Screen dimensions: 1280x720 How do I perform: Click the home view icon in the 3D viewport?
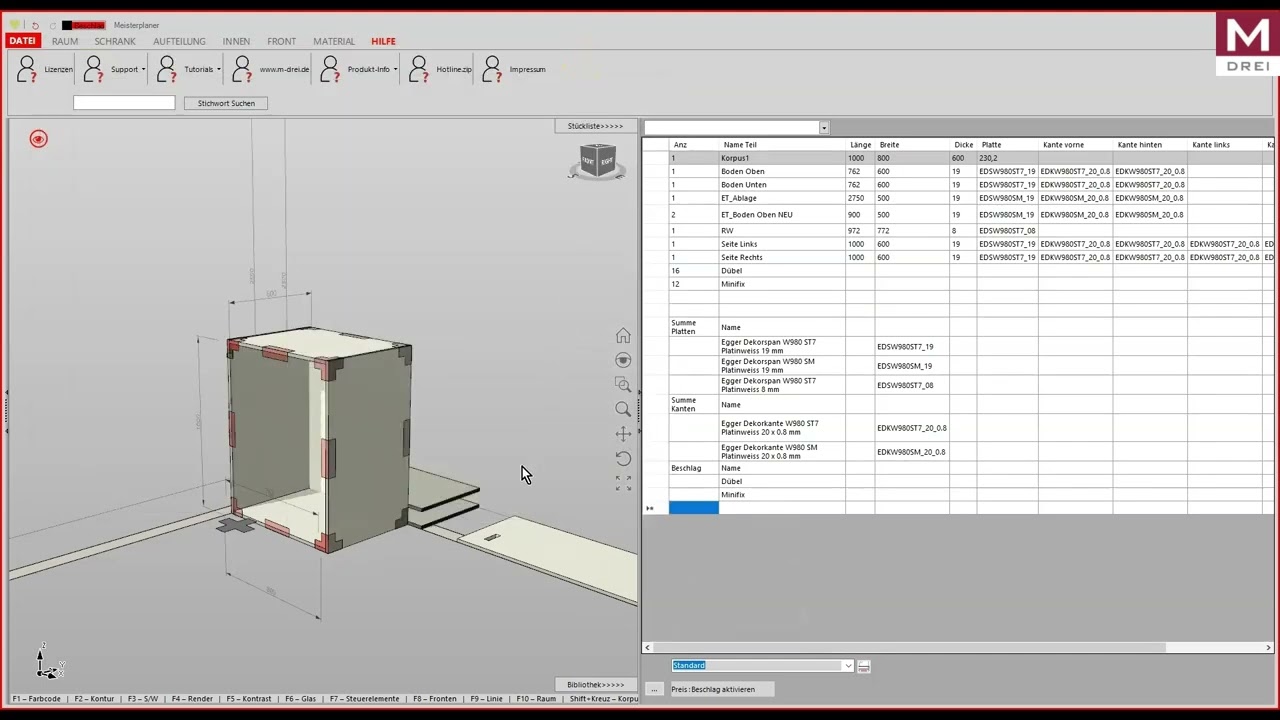tap(623, 336)
